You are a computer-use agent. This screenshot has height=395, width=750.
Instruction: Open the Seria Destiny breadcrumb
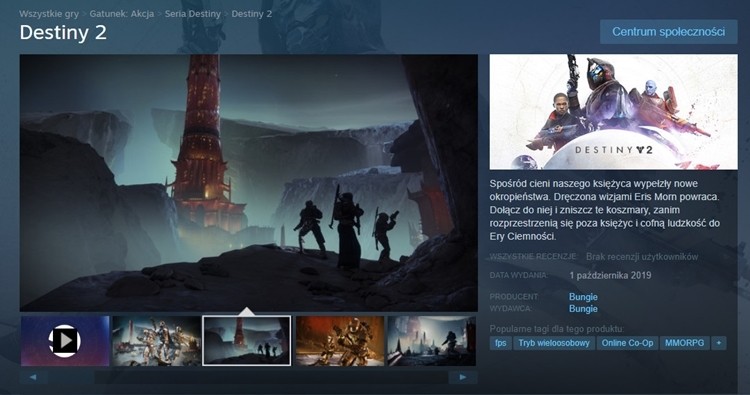pyautogui.click(x=193, y=14)
